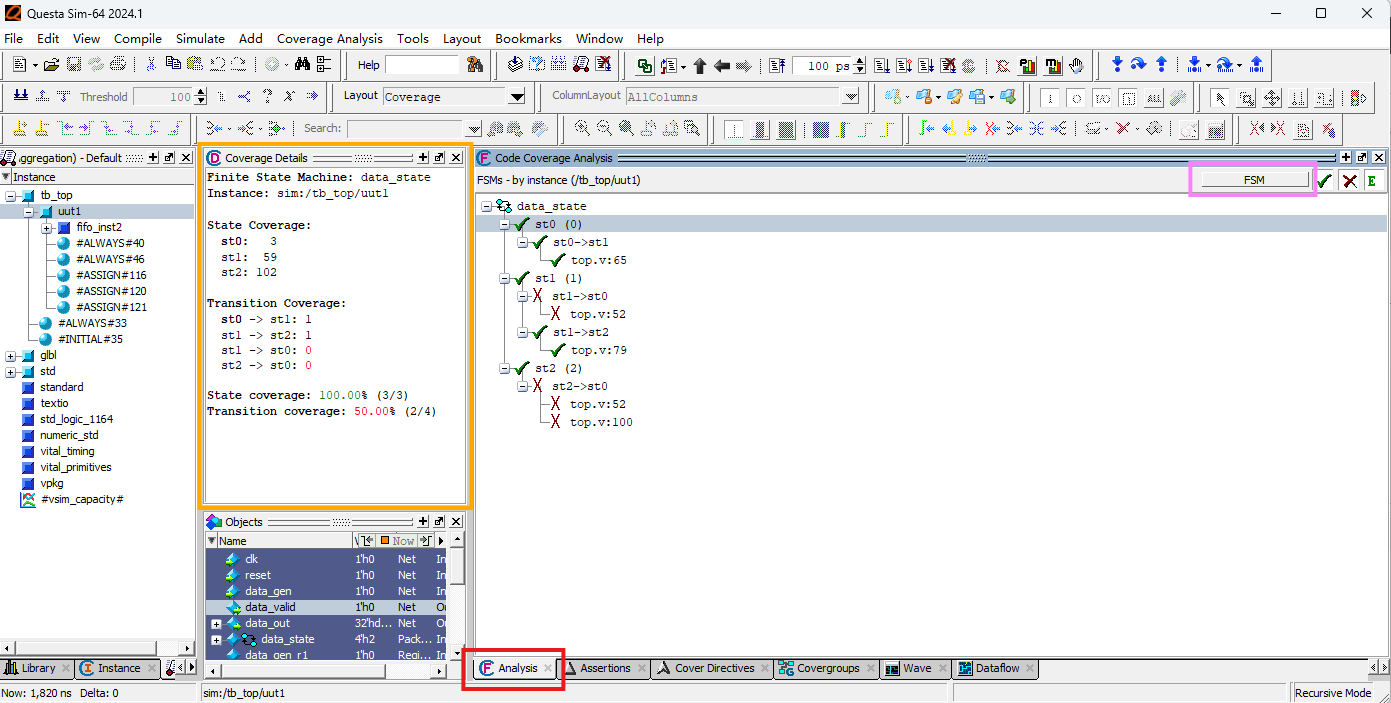Image resolution: width=1391 pixels, height=703 pixels.
Task: Click the Print icon
Action: point(118,64)
